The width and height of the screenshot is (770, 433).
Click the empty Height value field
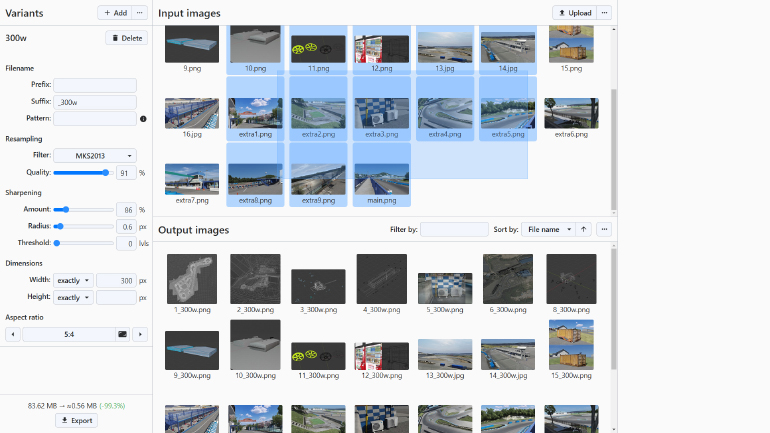click(116, 298)
